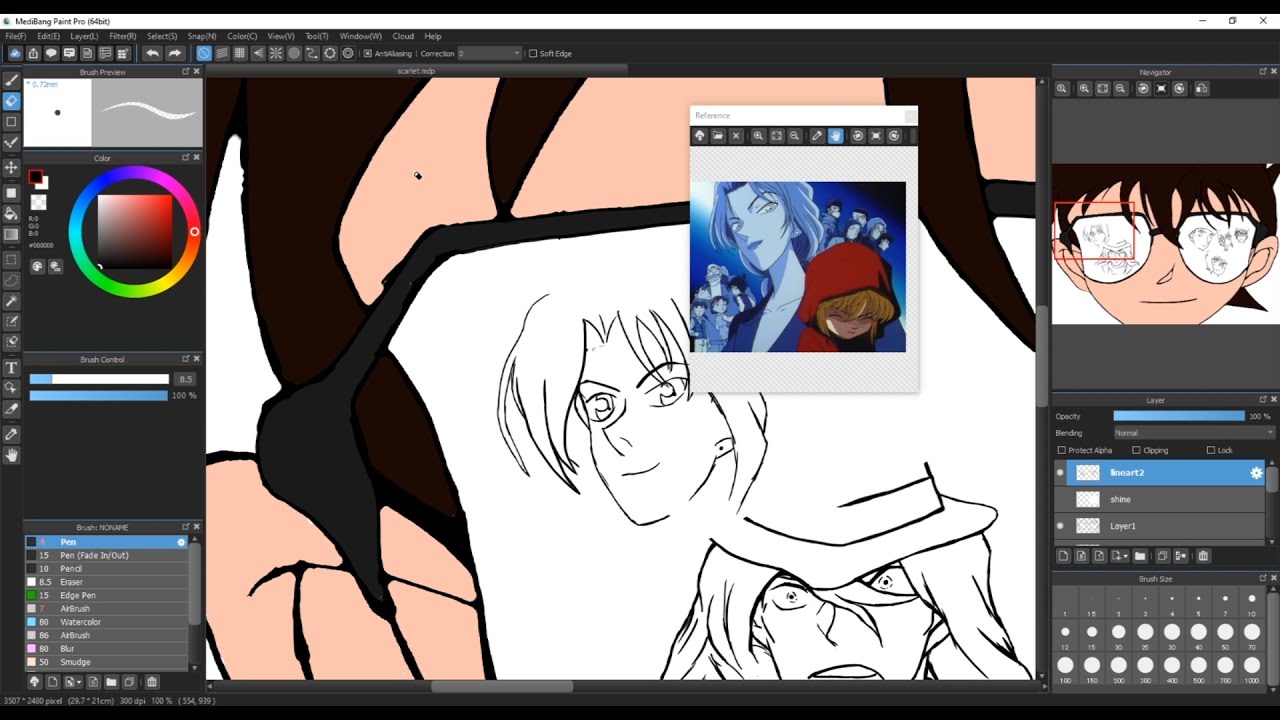Switch to the scarlet.mdp document tab
1280x720 pixels.
point(416,71)
